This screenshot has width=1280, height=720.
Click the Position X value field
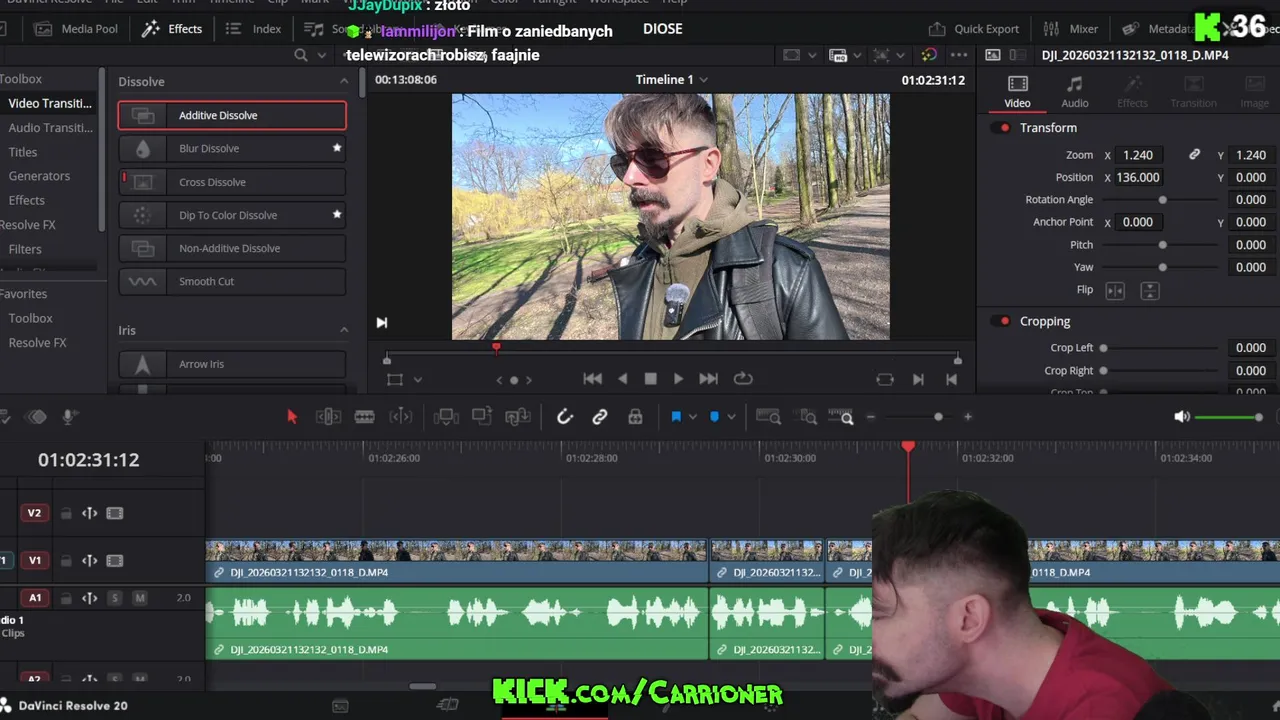[x=1138, y=177]
